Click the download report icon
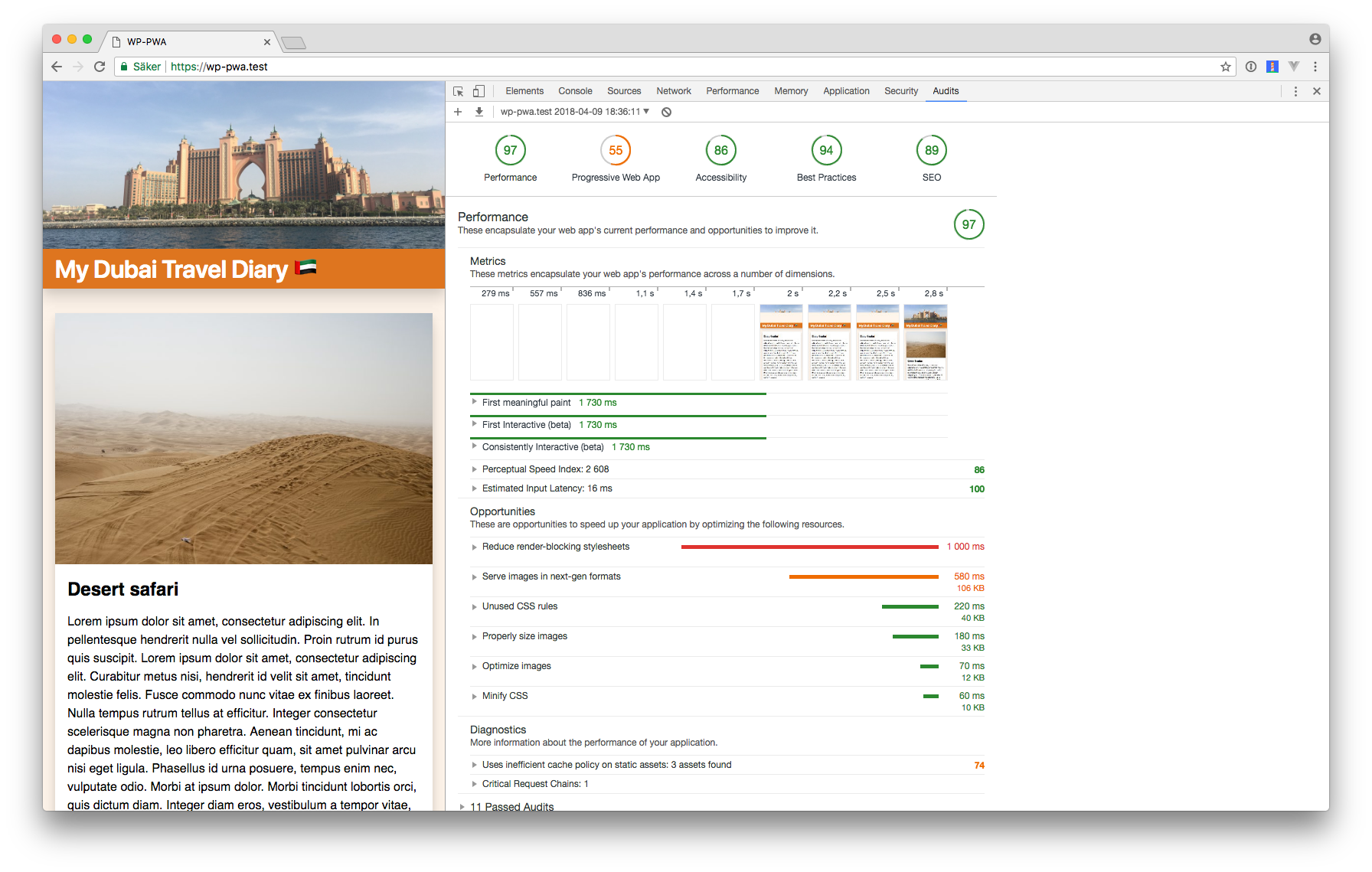 (x=479, y=112)
